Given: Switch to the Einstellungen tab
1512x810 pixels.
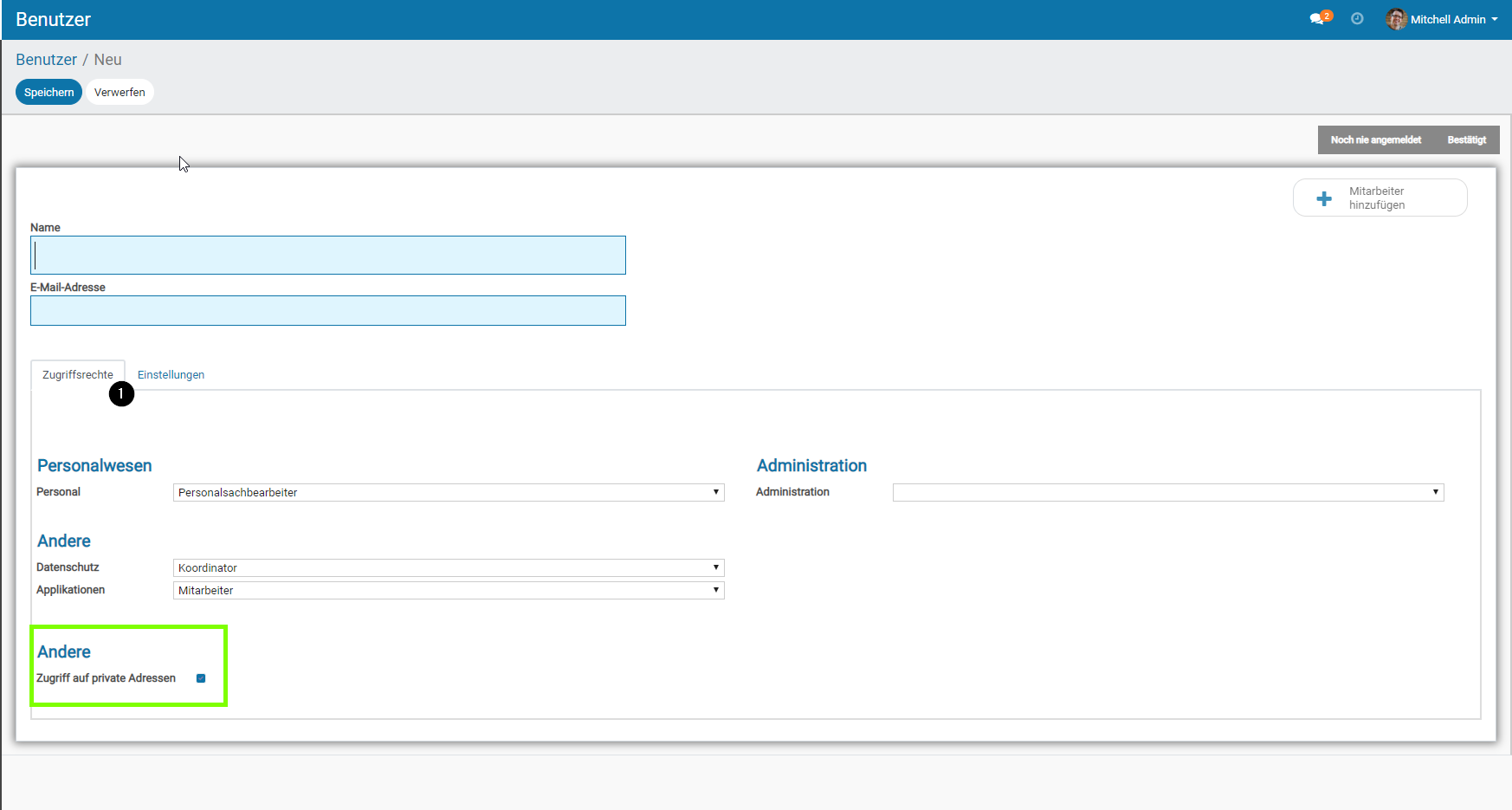Looking at the screenshot, I should 171,375.
